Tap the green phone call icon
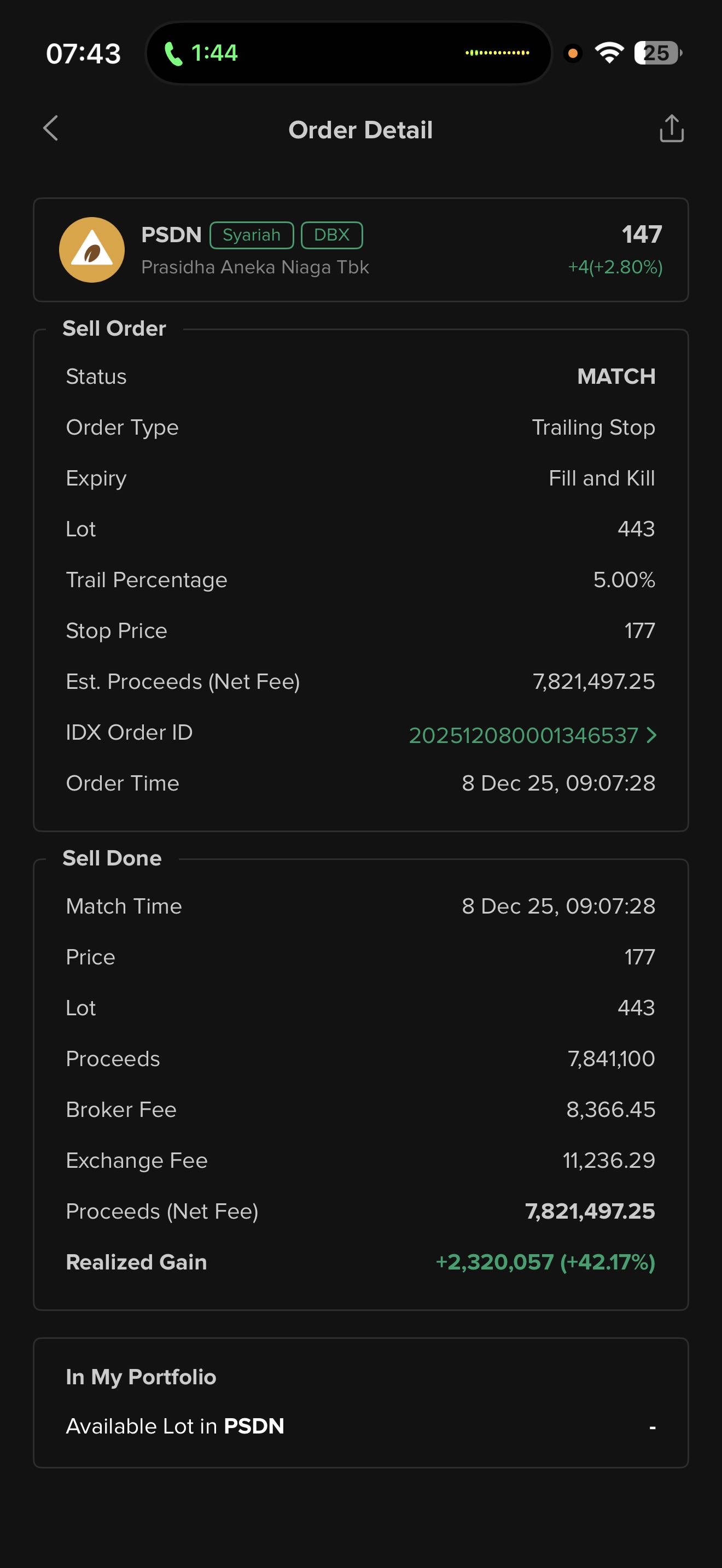The height and width of the screenshot is (1568, 722). point(173,54)
